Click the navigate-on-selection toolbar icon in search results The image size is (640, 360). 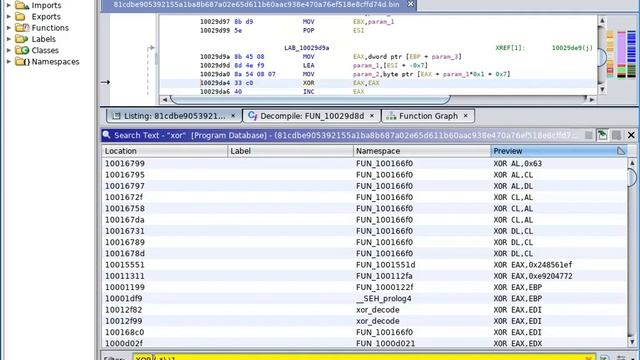pos(602,135)
